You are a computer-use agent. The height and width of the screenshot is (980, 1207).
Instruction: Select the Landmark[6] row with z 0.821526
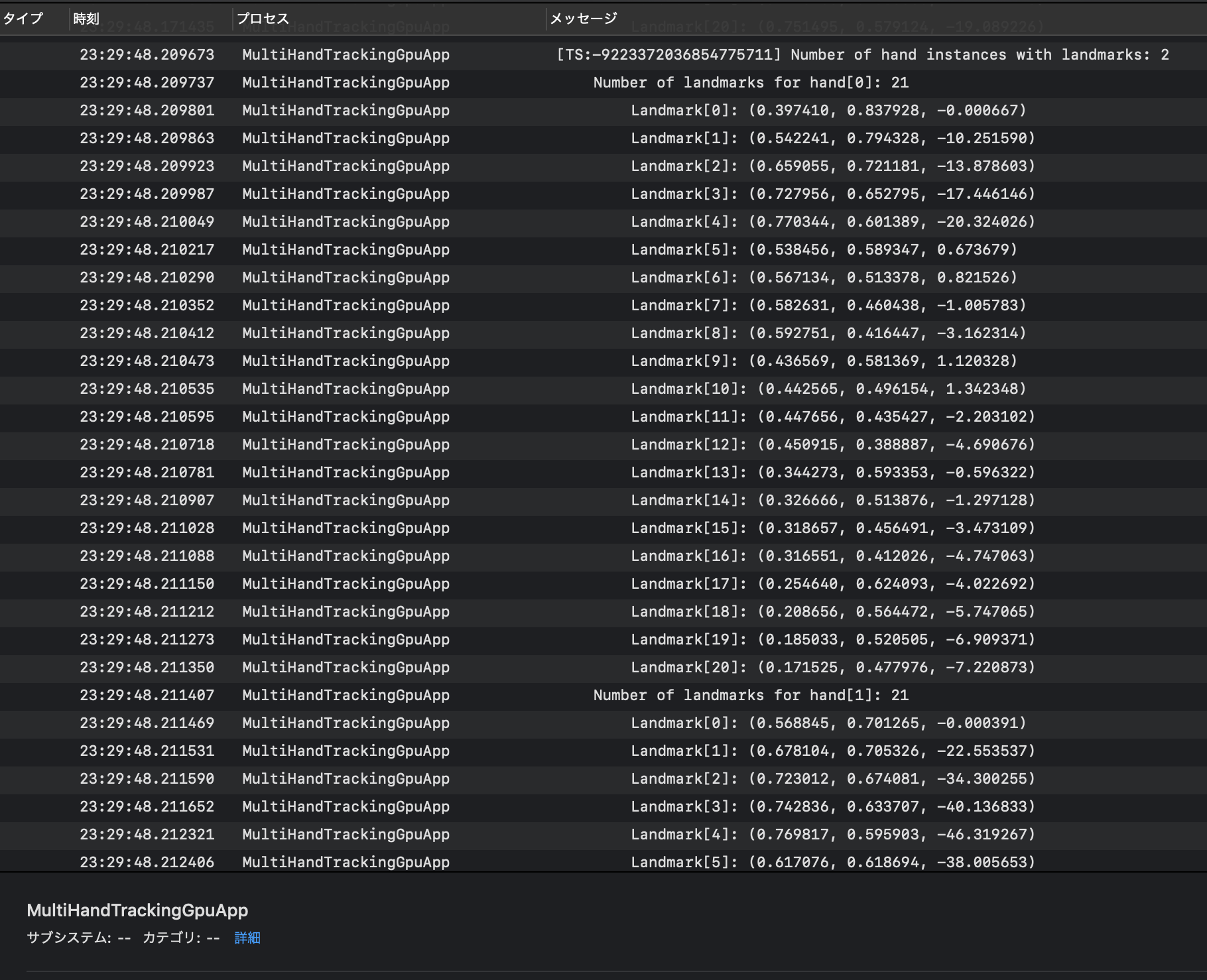(823, 278)
